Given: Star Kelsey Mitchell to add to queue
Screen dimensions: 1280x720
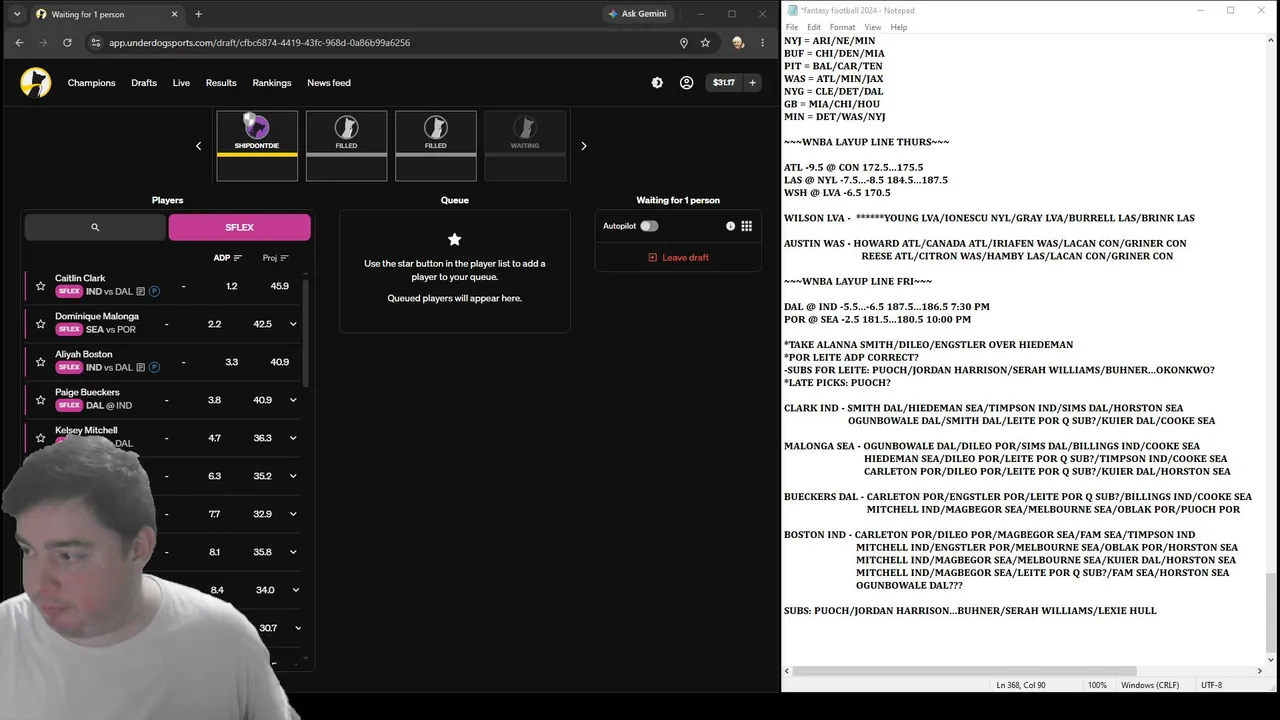Looking at the screenshot, I should (40, 438).
